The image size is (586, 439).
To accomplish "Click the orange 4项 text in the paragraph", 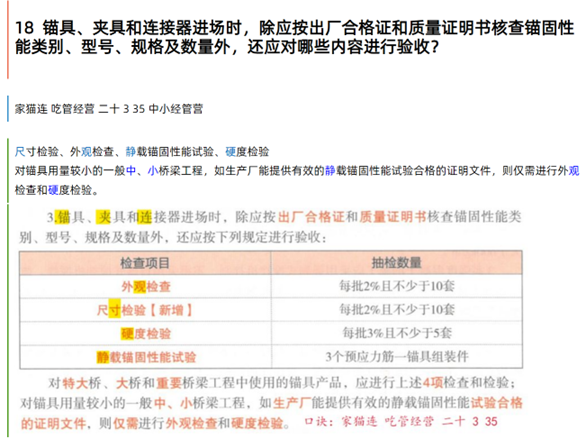I will pos(433,383).
